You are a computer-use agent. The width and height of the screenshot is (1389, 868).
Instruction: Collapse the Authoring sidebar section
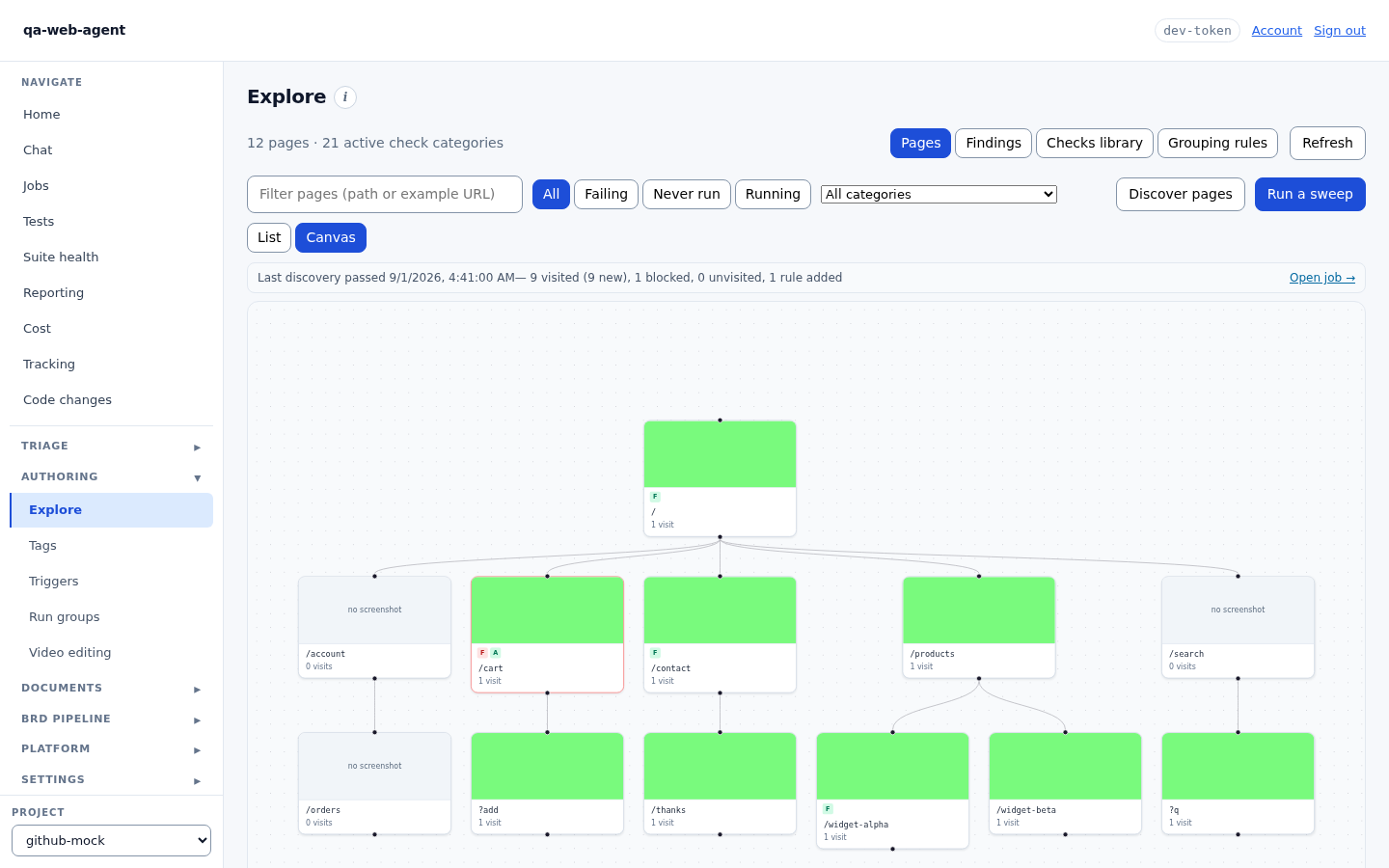(x=111, y=477)
